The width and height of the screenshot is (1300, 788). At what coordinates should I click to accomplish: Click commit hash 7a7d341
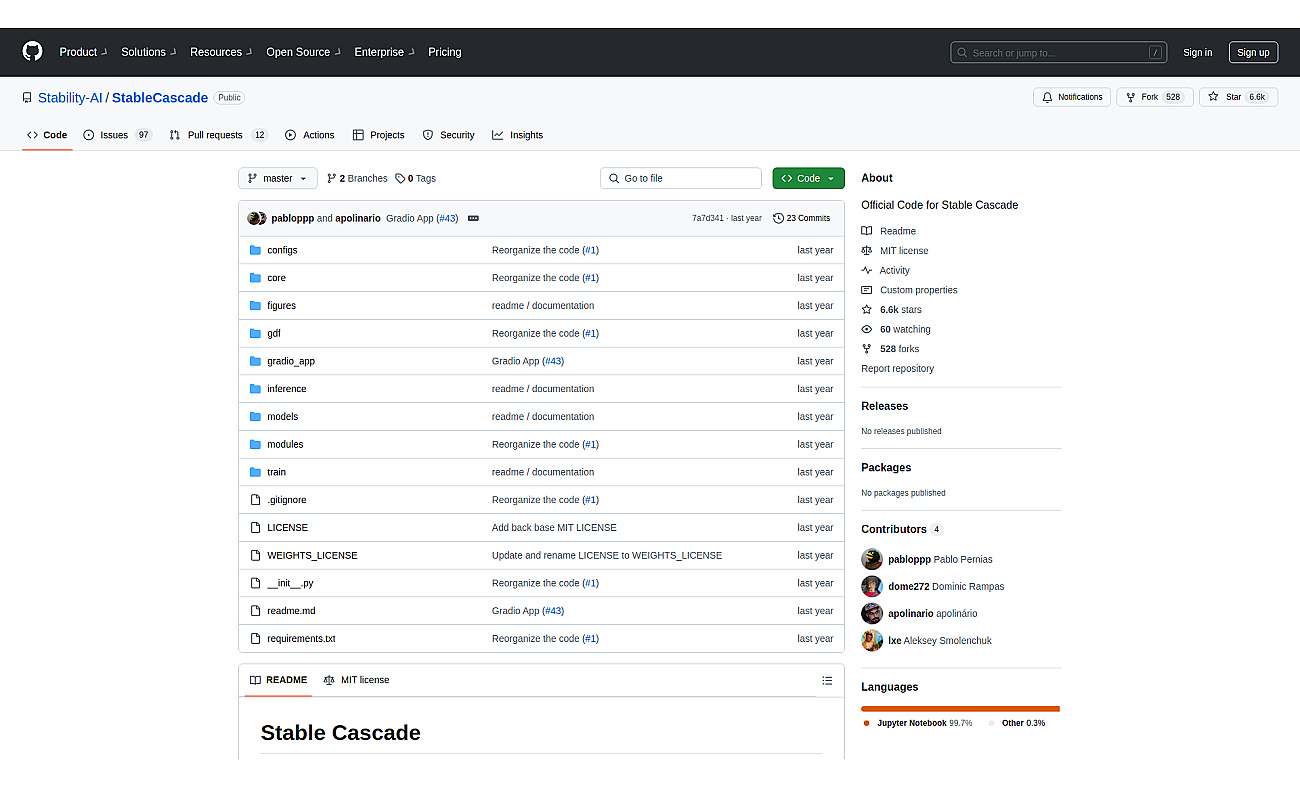[708, 218]
